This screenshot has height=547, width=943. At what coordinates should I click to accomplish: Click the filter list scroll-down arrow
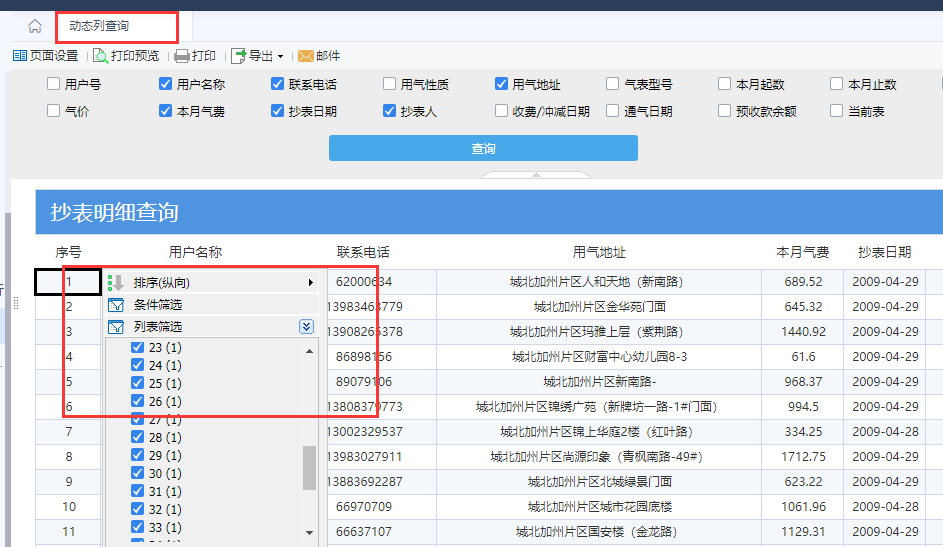pyautogui.click(x=309, y=533)
